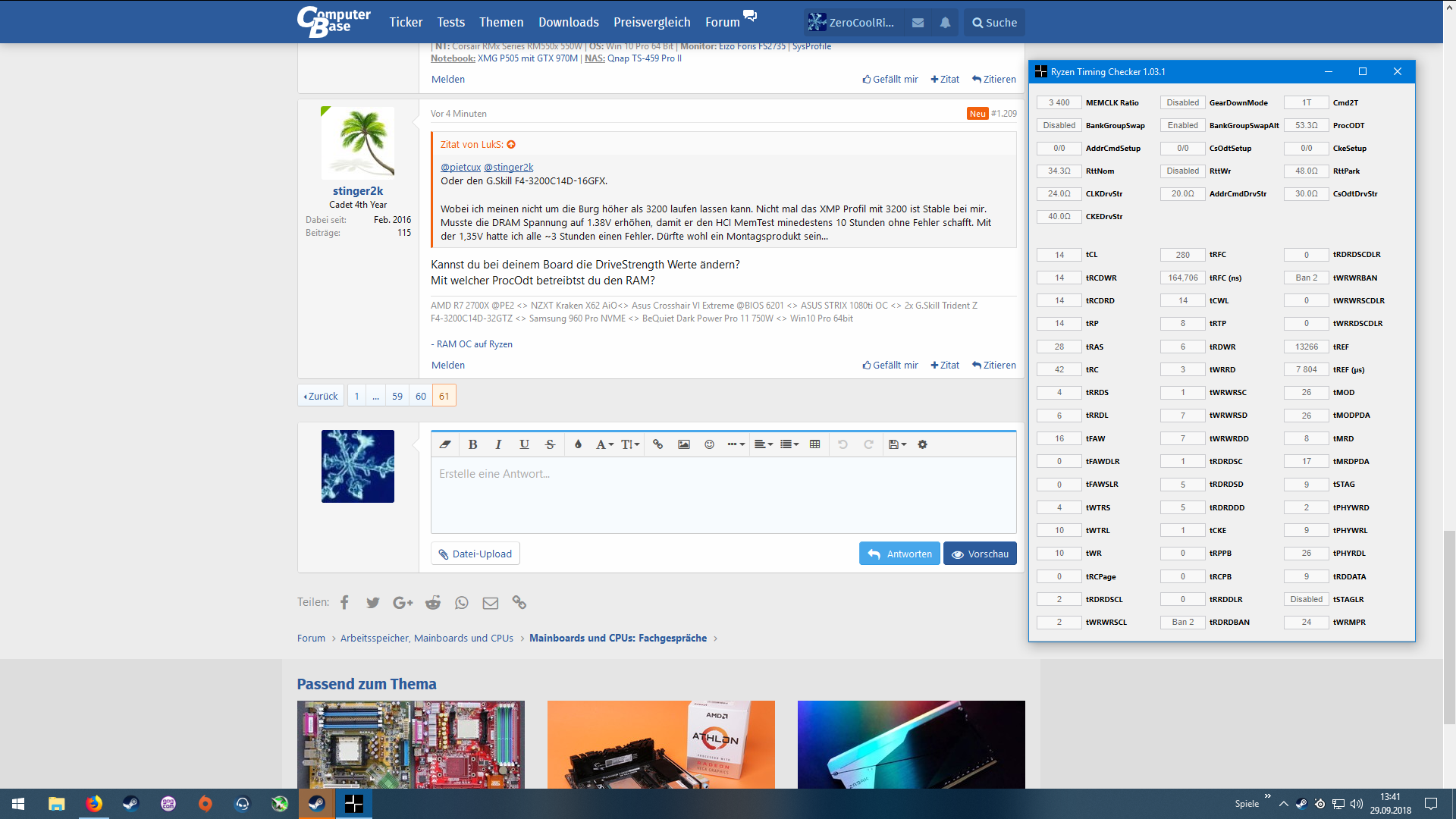Viewport: 1456px width, 819px height.
Task: Expand the text alignment dropdown
Action: [x=763, y=444]
